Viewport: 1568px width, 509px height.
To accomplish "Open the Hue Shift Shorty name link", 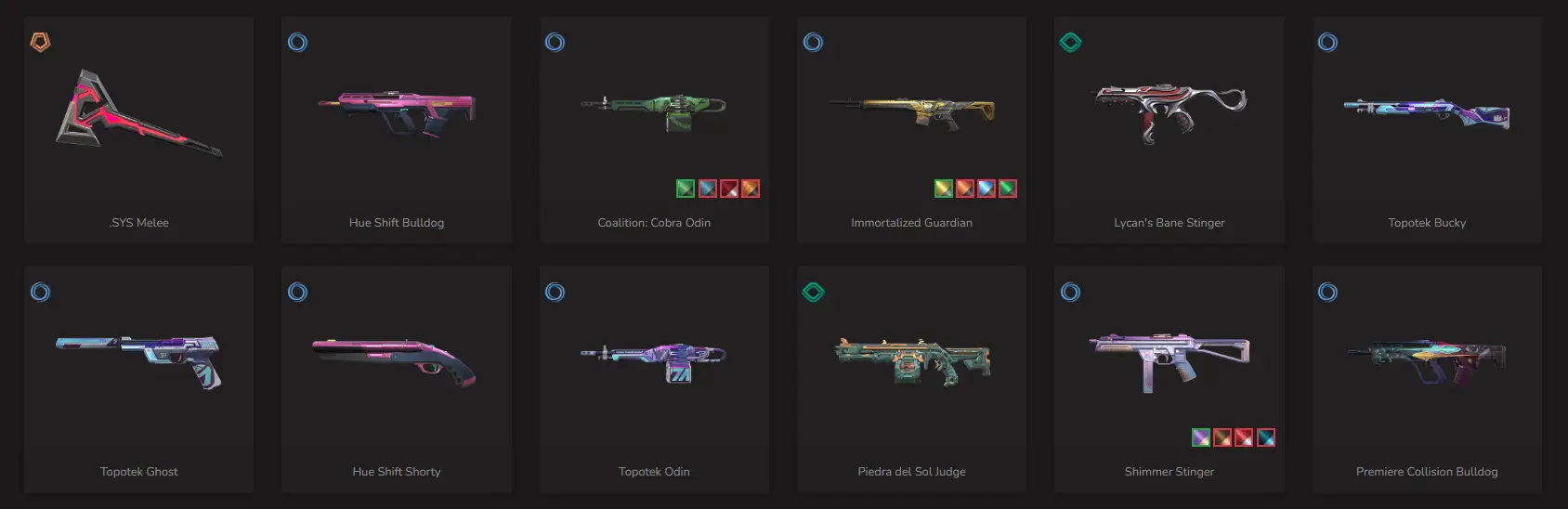I will pyautogui.click(x=397, y=472).
